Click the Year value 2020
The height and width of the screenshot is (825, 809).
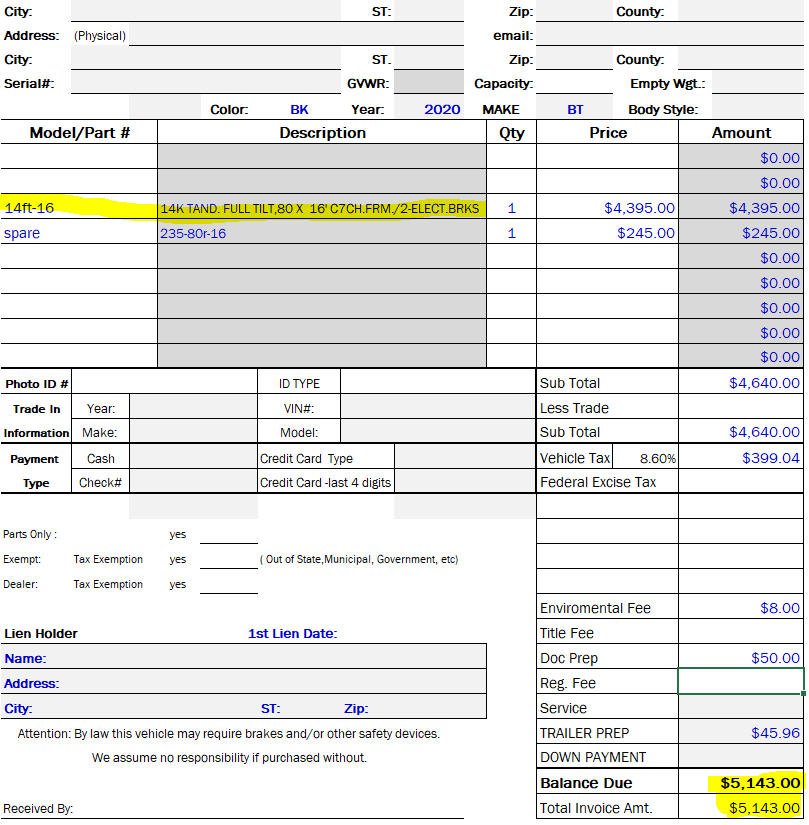[x=442, y=109]
